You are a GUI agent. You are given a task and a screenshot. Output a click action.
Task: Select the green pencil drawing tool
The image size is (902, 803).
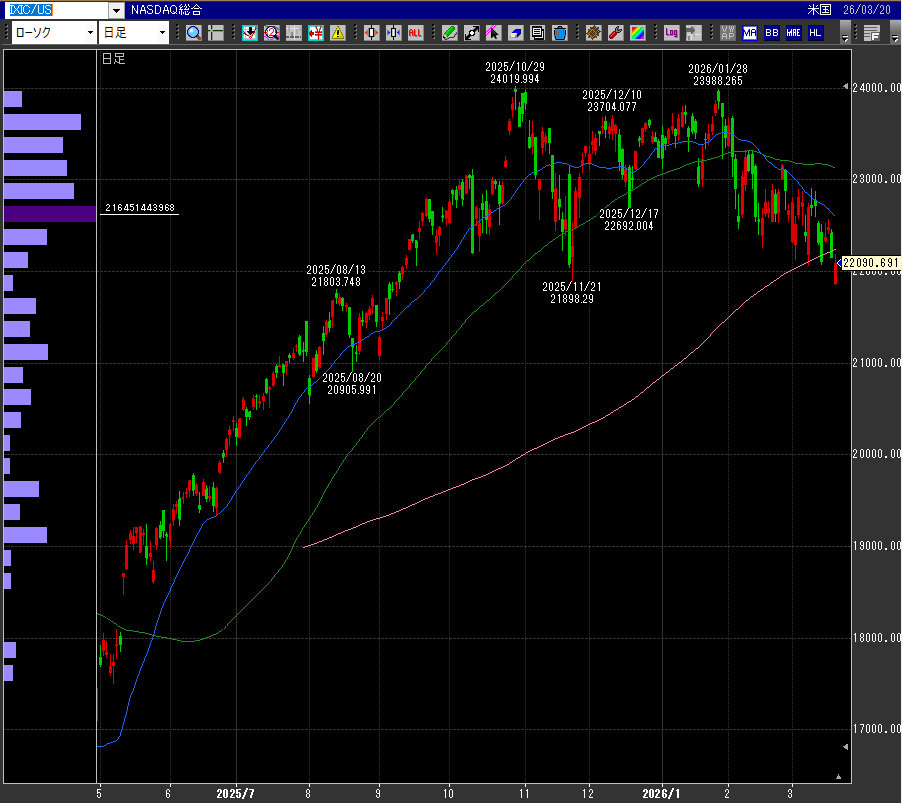tap(449, 33)
